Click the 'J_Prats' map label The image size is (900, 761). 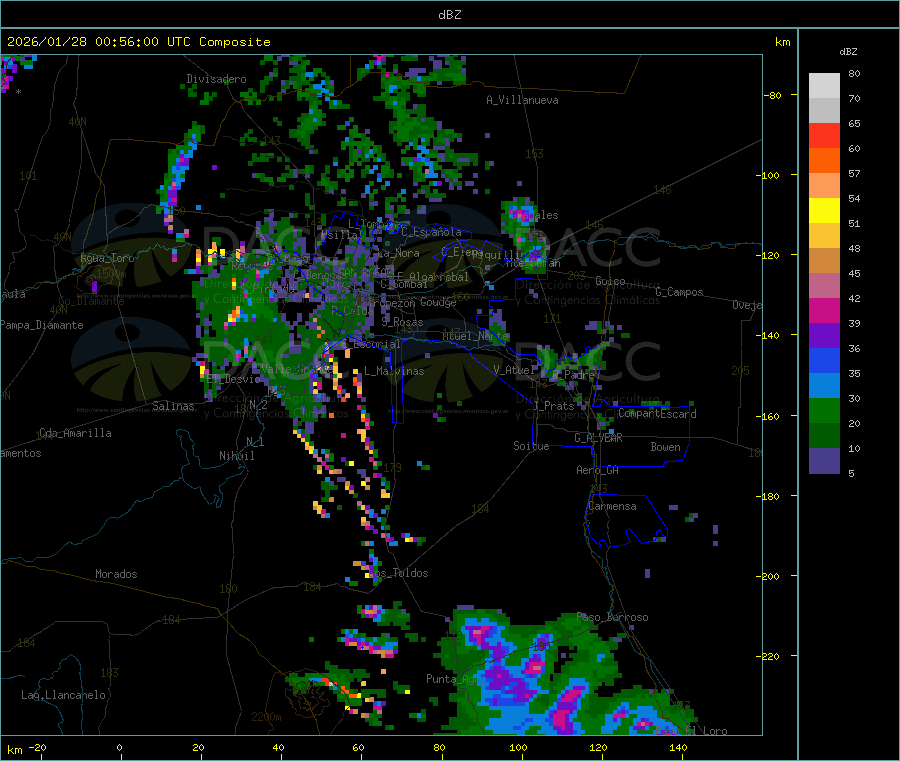[553, 406]
